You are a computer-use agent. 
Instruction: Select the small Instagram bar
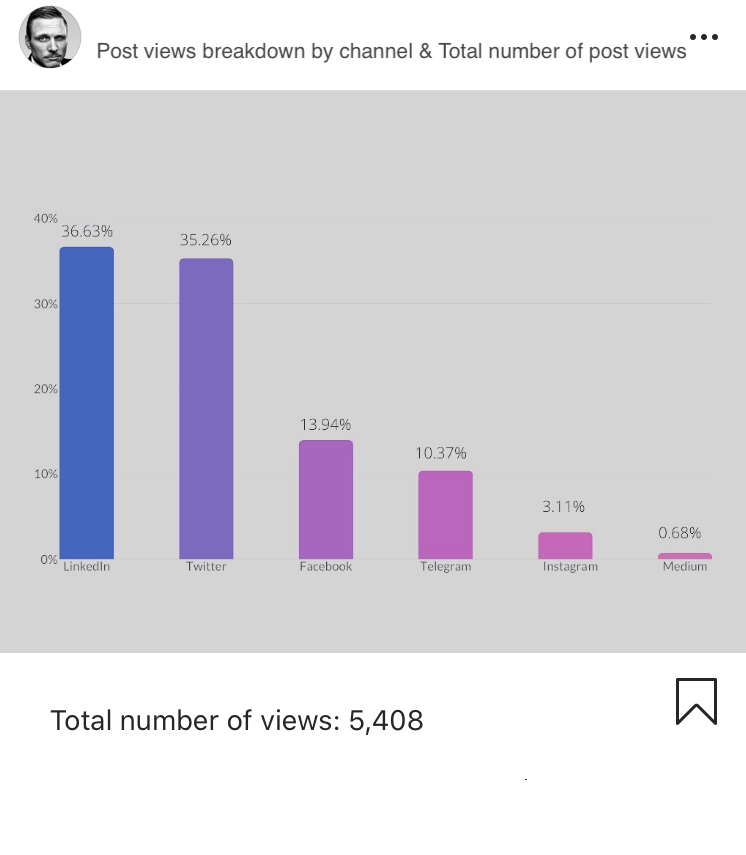[x=565, y=546]
